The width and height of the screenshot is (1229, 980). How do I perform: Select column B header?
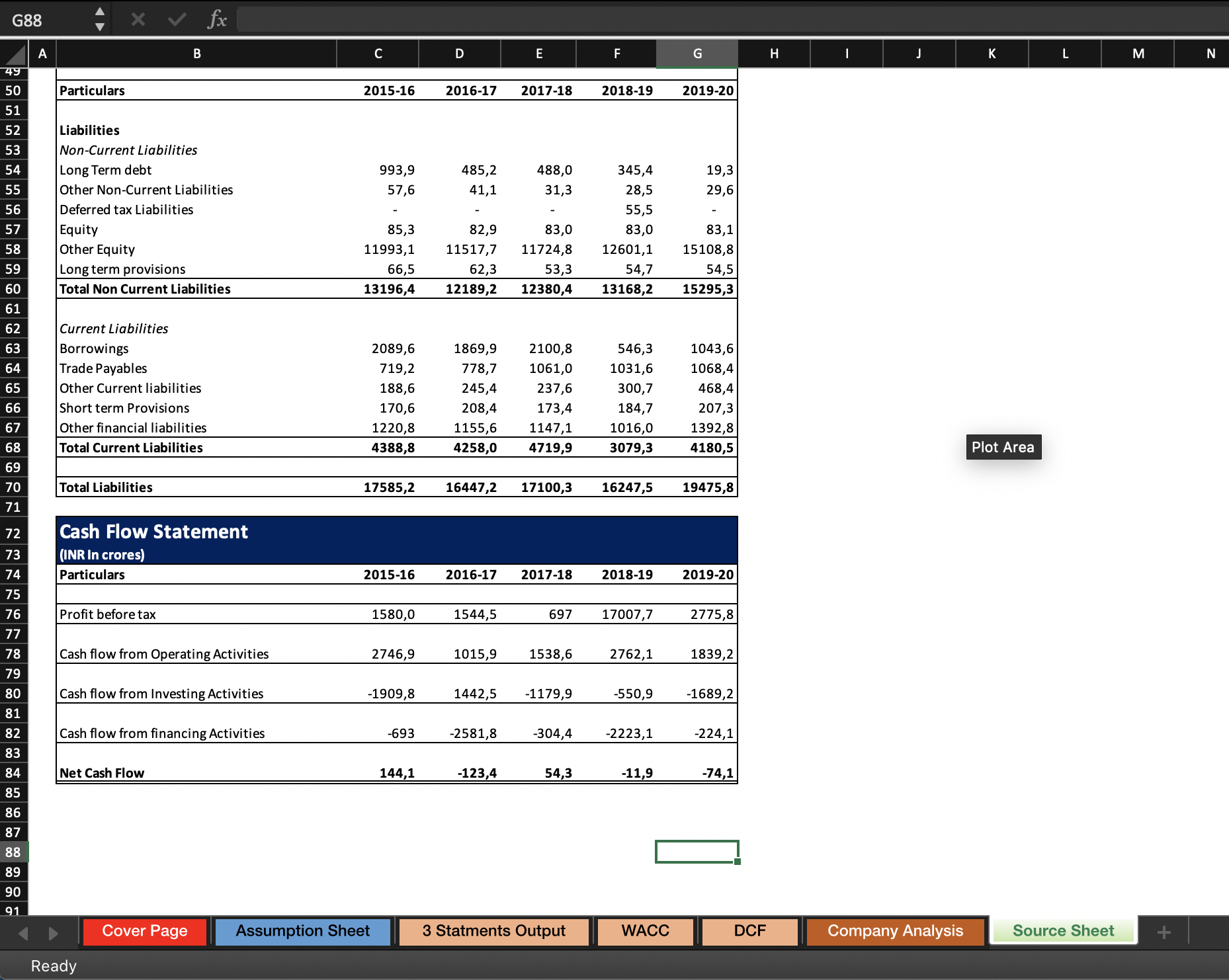pyautogui.click(x=196, y=54)
